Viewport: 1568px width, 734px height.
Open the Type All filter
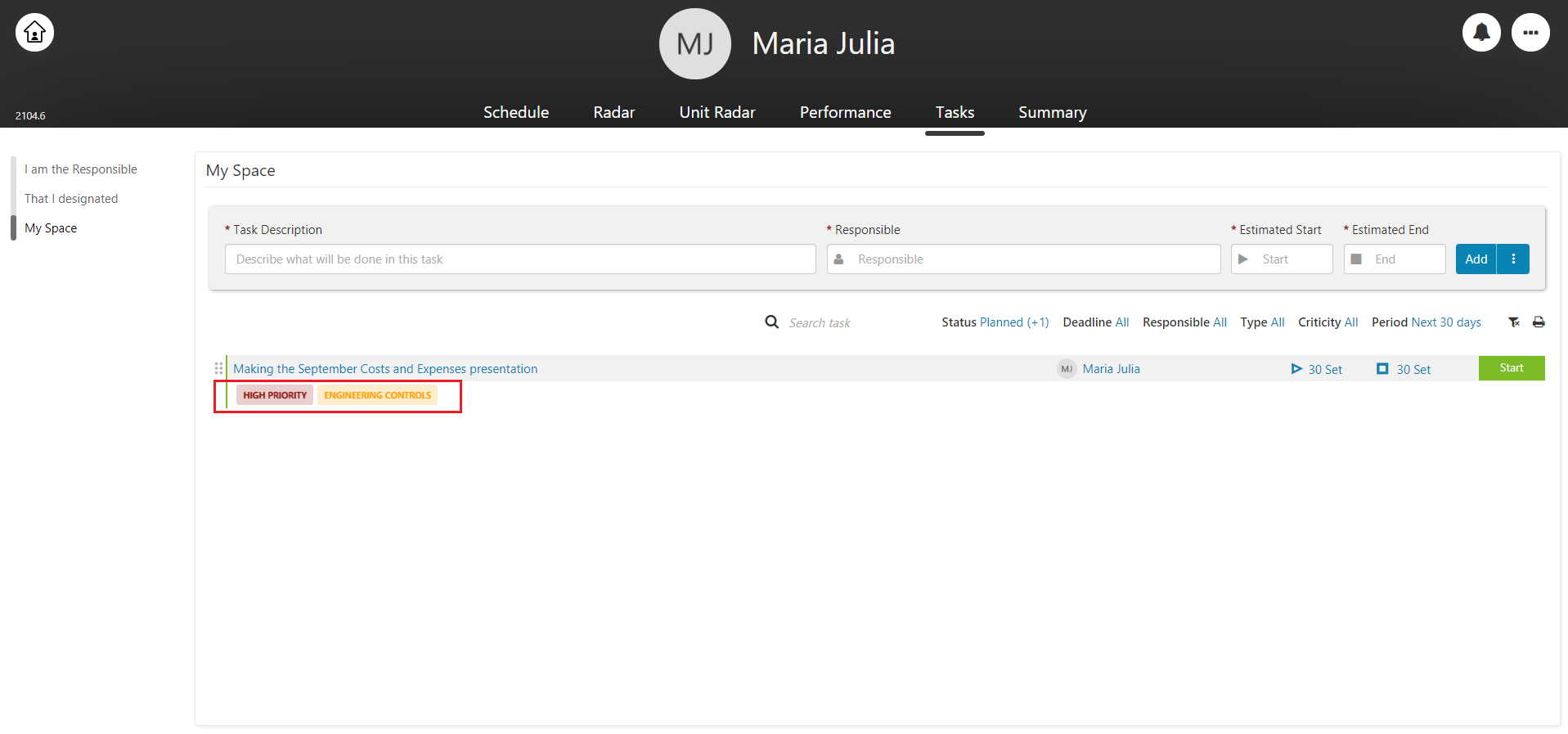pos(1262,322)
